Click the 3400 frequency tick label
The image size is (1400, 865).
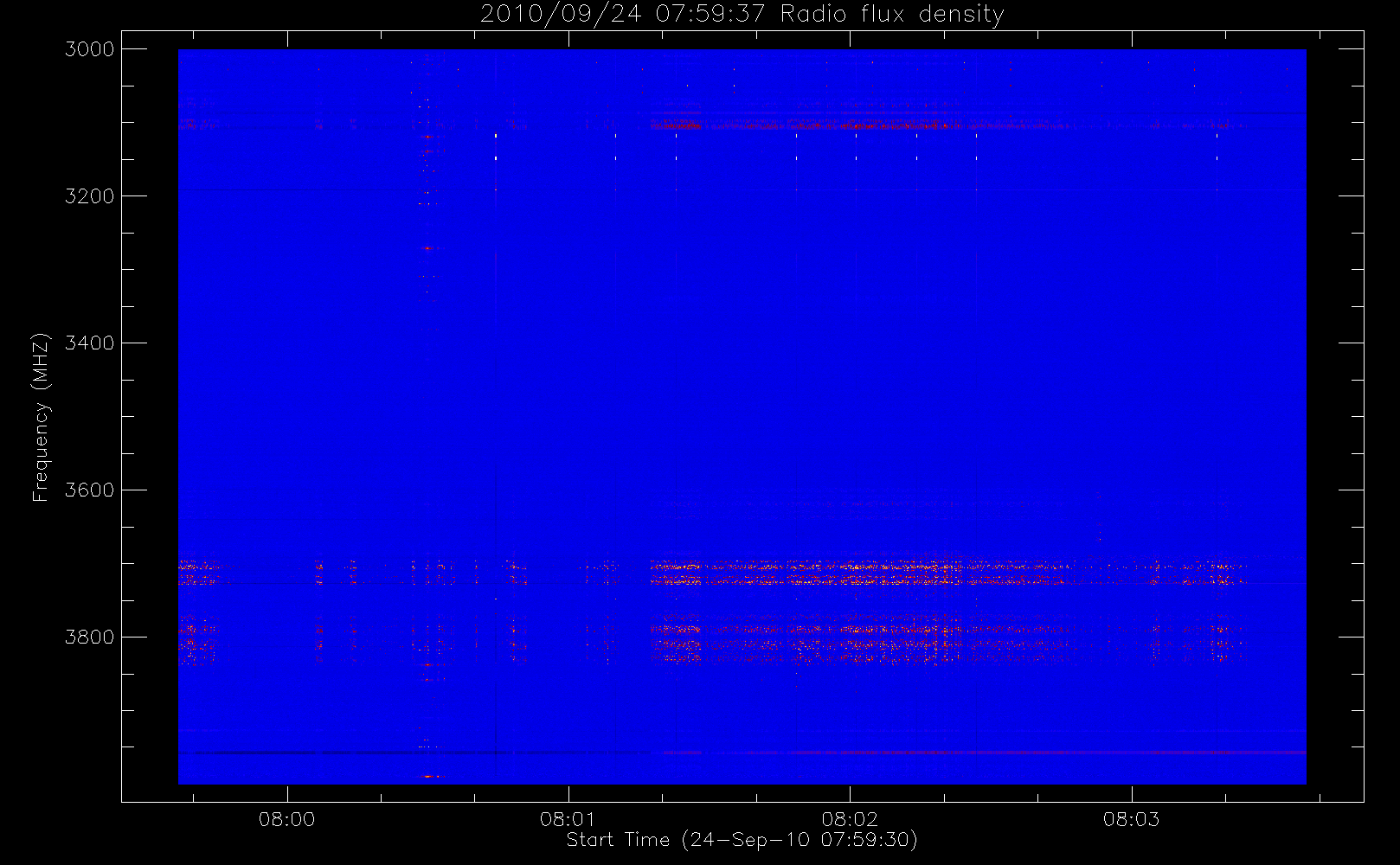pos(89,343)
